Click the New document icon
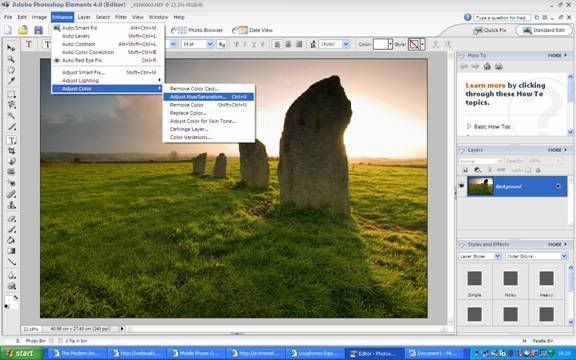The image size is (576, 360). [x=8, y=30]
